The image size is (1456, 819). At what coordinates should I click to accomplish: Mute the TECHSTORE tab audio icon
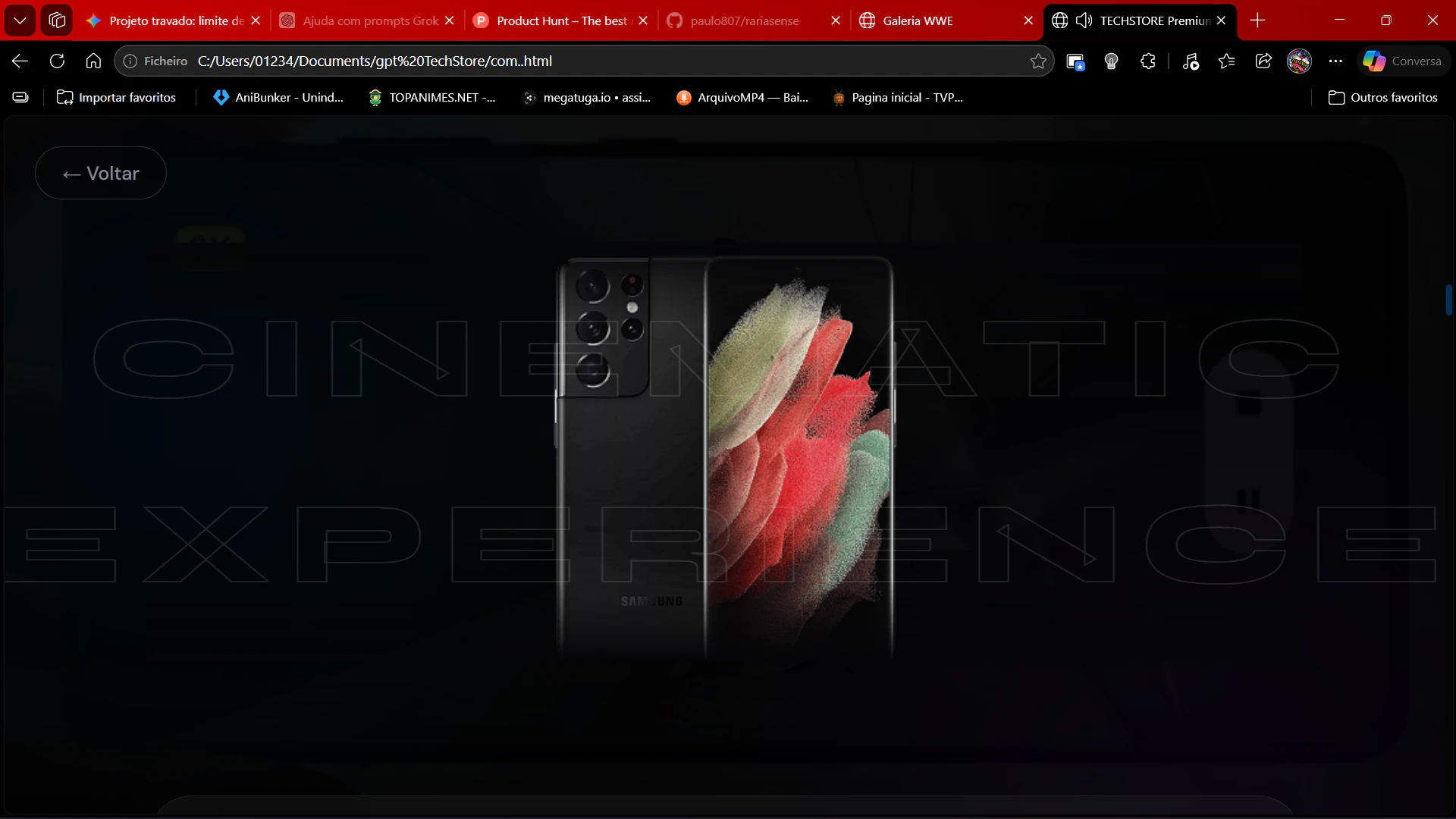pos(1084,20)
